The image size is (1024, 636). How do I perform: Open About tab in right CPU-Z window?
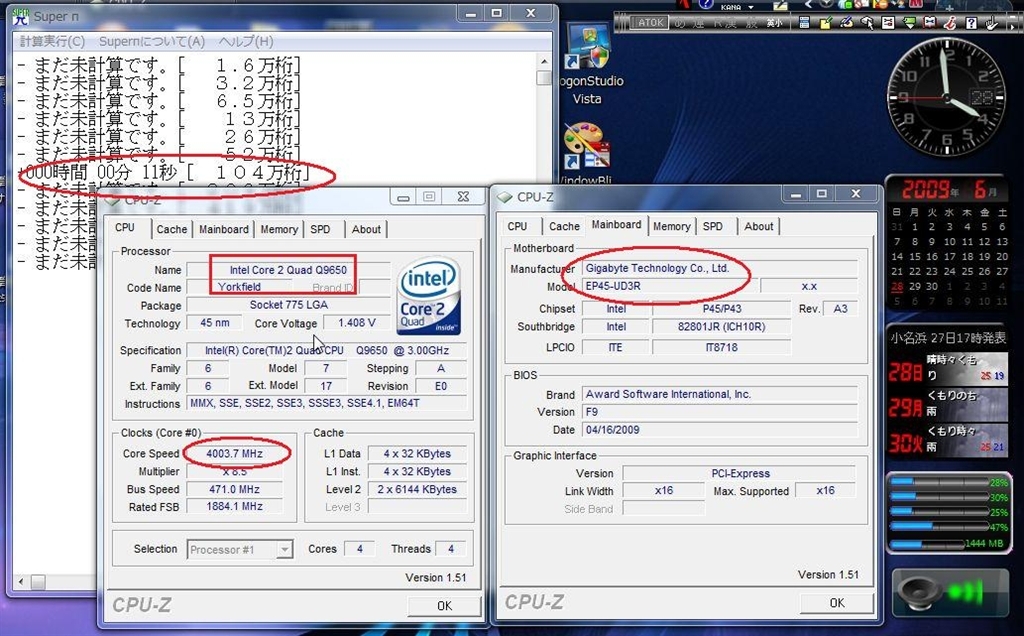(x=758, y=226)
